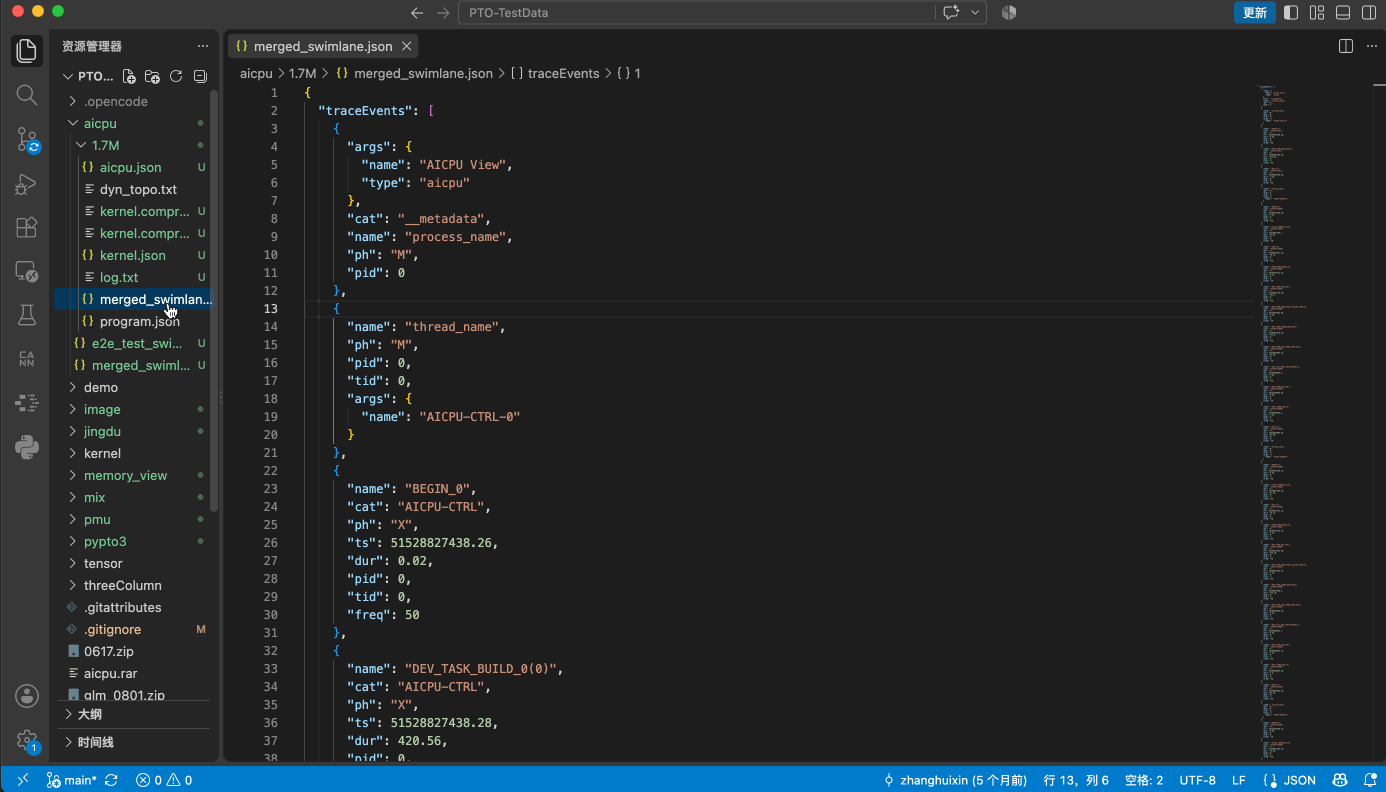Split the editor to the right
Viewport: 1386px width, 792px height.
click(x=1346, y=46)
